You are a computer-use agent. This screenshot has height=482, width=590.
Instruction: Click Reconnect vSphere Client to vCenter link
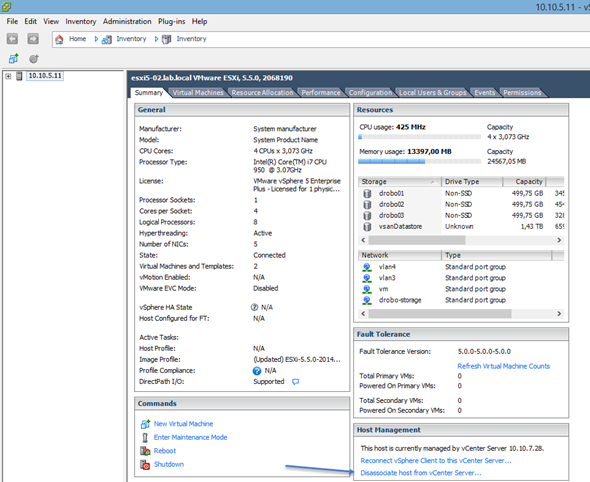pyautogui.click(x=436, y=461)
